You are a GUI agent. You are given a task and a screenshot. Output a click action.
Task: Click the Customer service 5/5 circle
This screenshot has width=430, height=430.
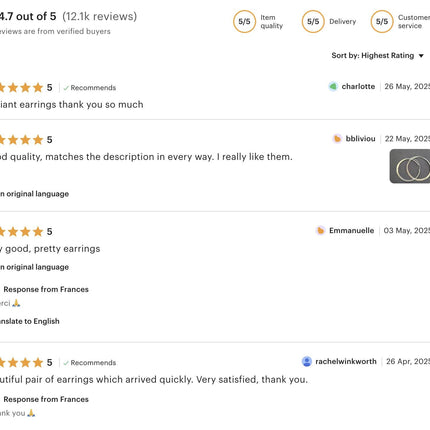pyautogui.click(x=382, y=22)
